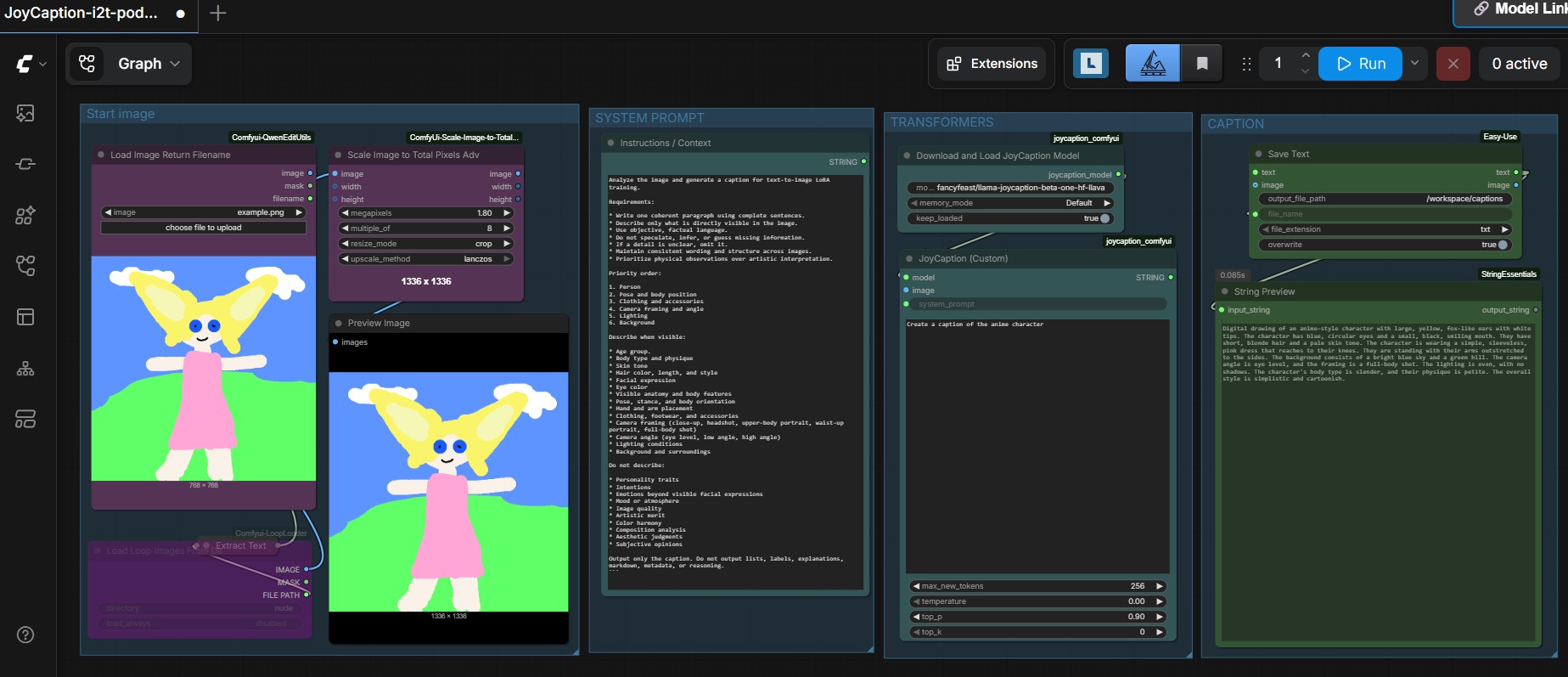The image size is (1568, 677).
Task: Increase megapixels value with right arrow
Action: tap(507, 213)
